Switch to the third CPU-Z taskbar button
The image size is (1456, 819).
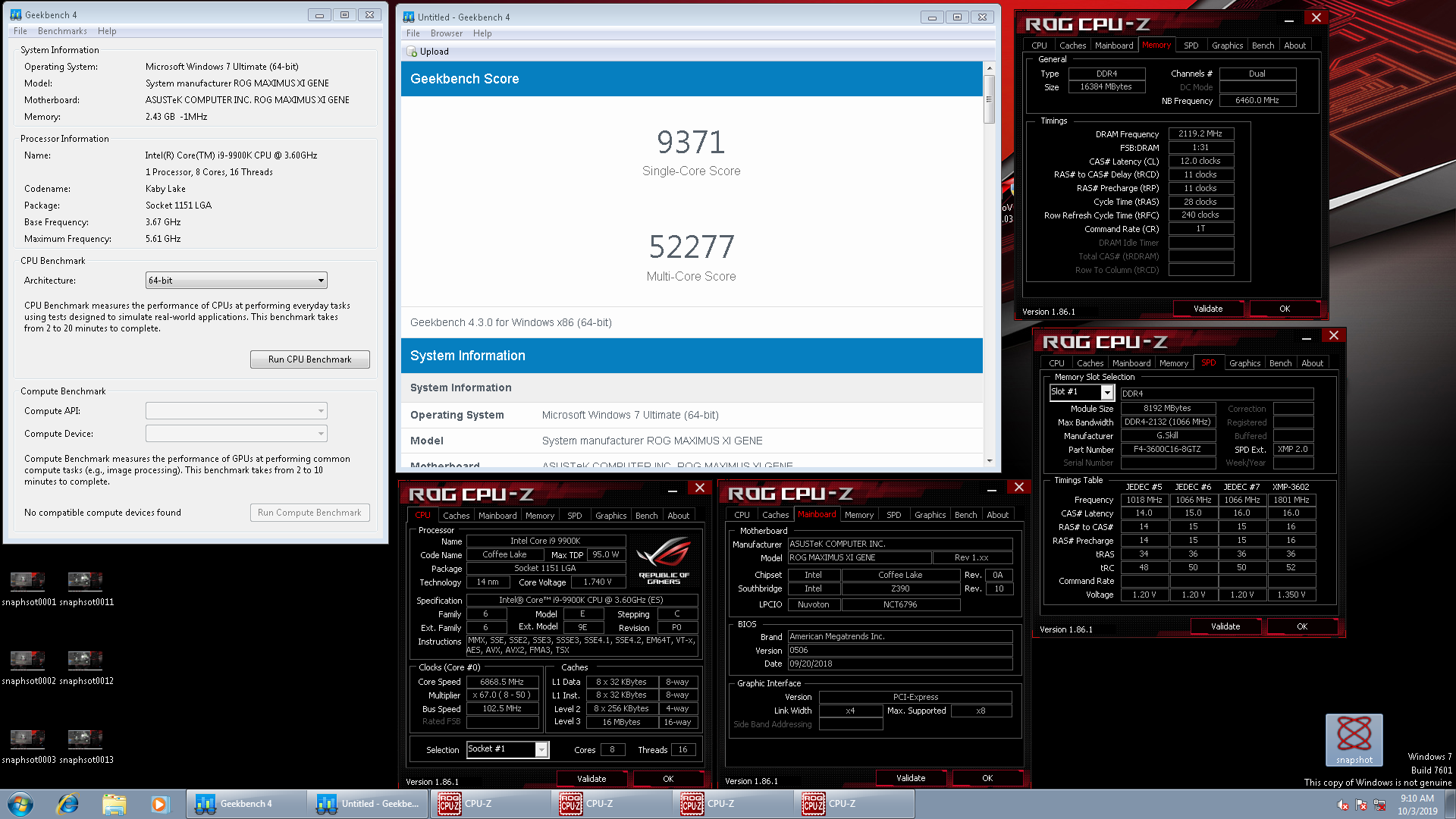(x=732, y=804)
